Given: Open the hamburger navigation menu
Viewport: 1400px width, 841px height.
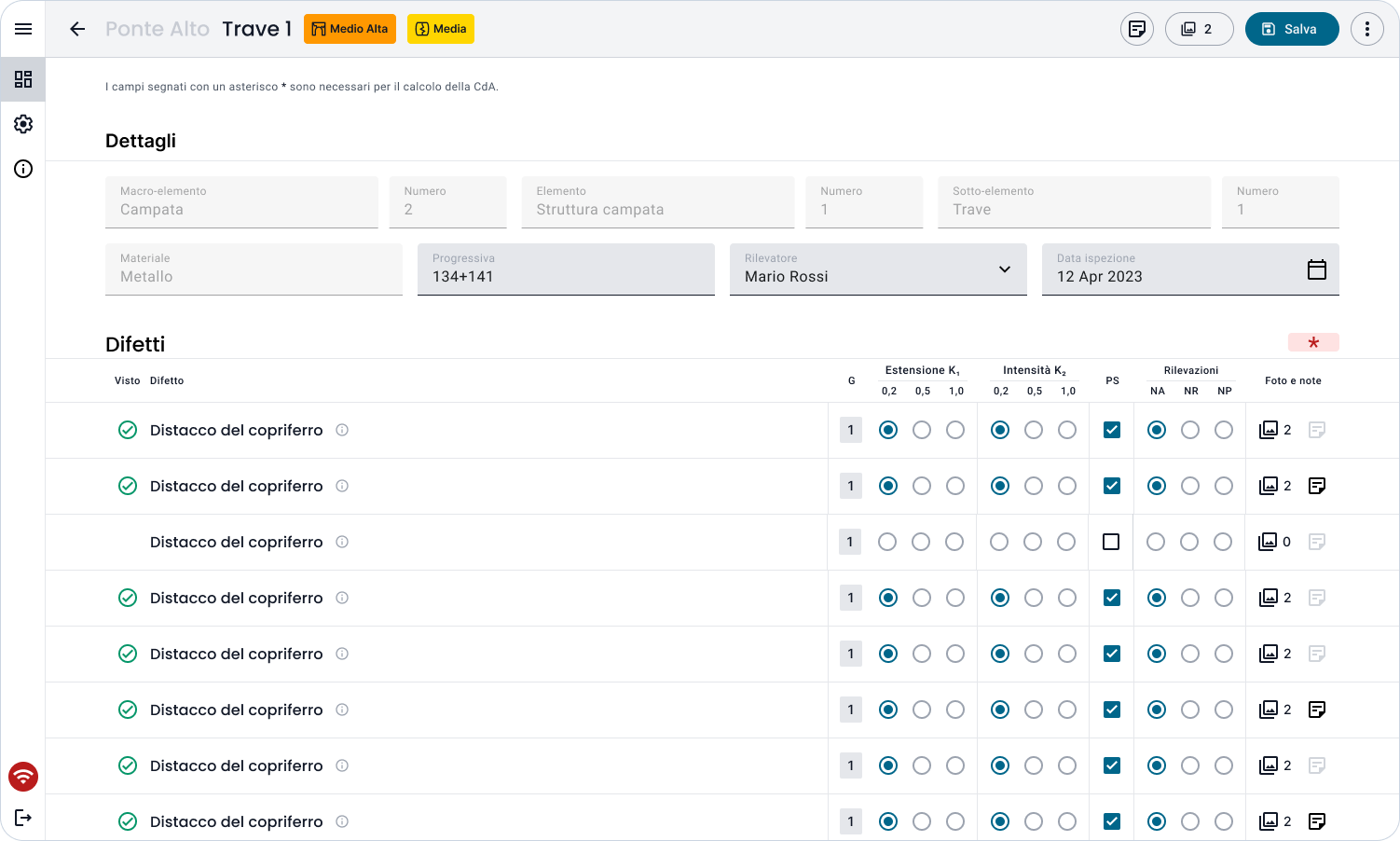Looking at the screenshot, I should click(x=23, y=29).
